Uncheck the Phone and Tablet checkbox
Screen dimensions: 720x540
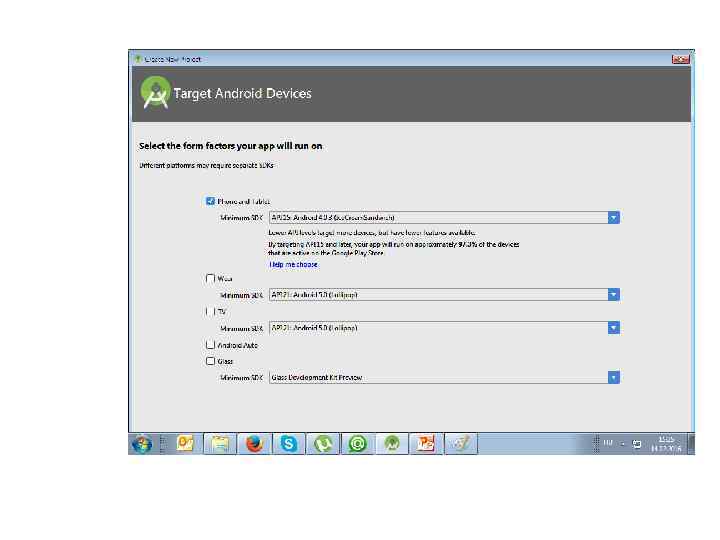(210, 201)
